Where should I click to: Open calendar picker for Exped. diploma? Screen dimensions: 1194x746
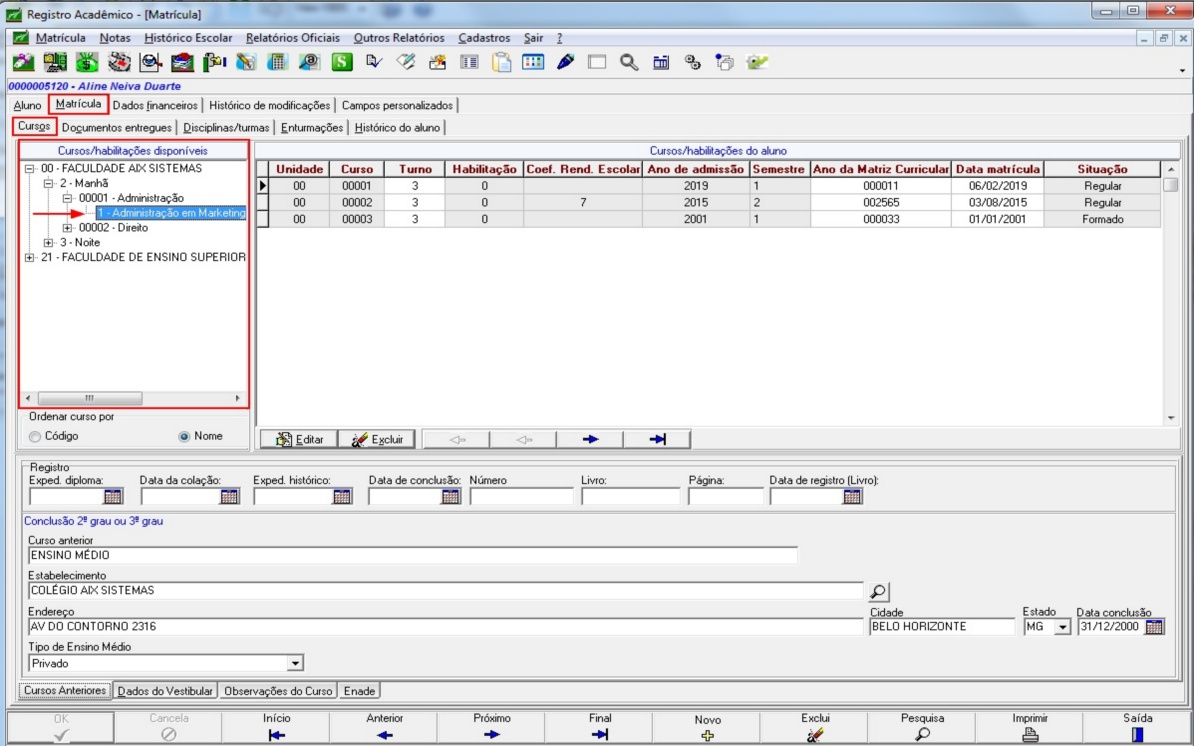pyautogui.click(x=113, y=496)
